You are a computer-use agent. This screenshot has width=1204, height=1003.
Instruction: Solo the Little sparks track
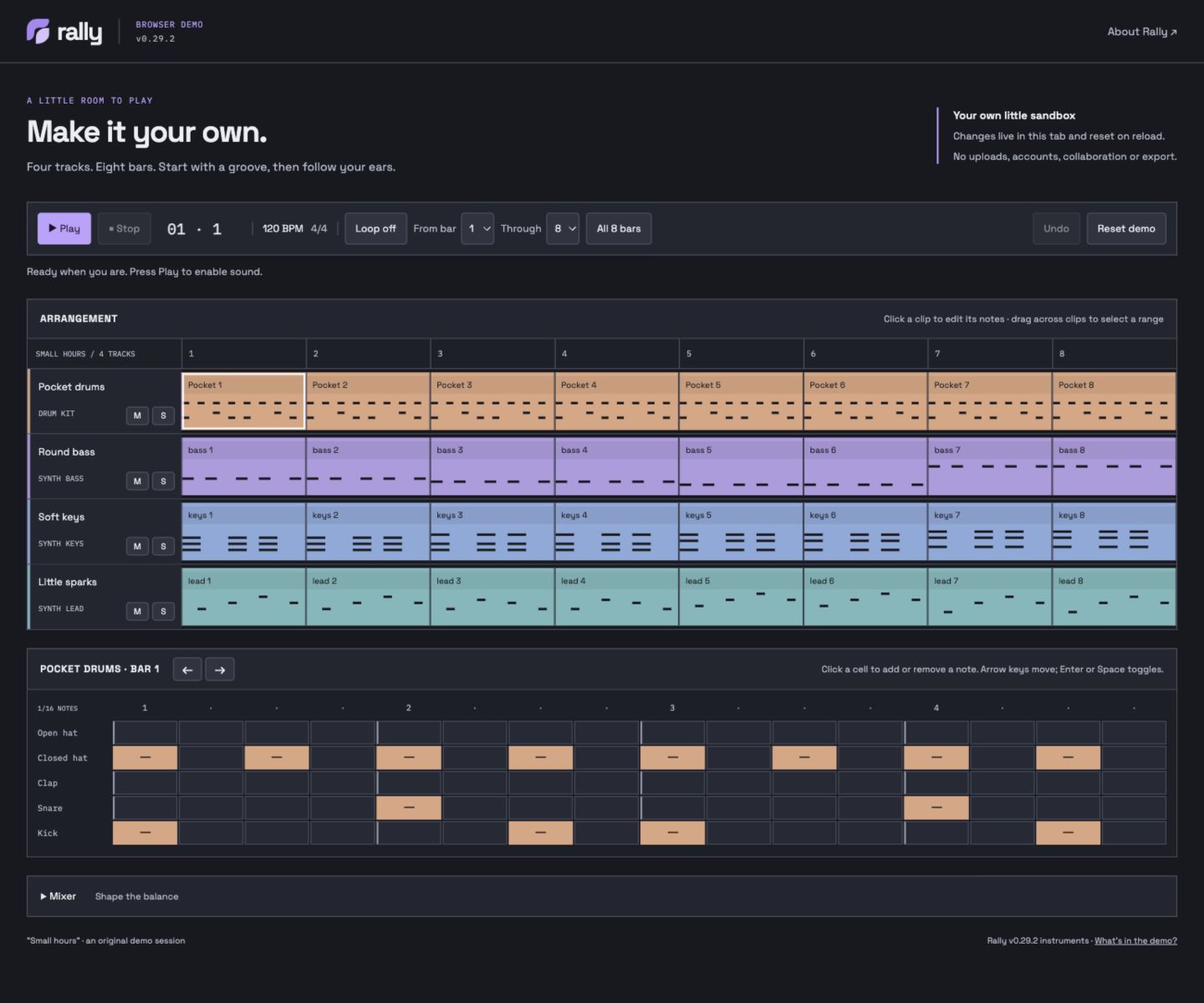[163, 611]
